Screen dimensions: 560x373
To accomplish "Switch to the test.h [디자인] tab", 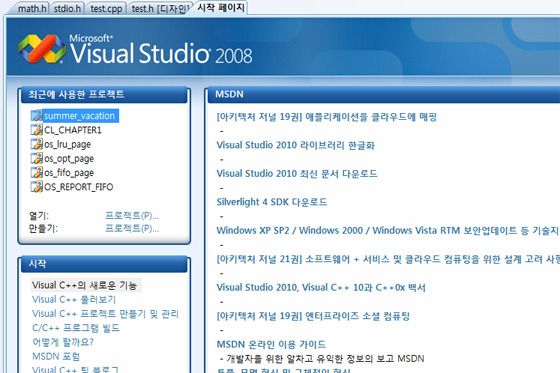I will (x=160, y=8).
